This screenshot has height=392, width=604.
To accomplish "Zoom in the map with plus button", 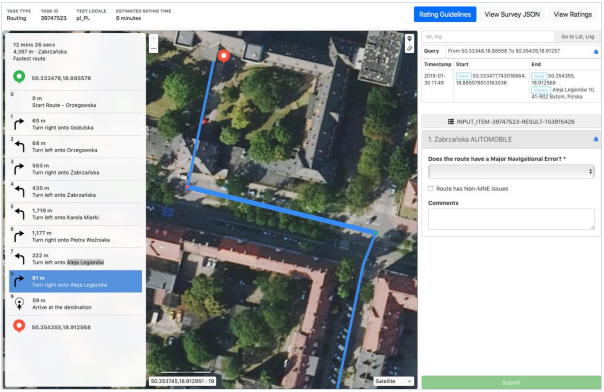I will click(153, 39).
